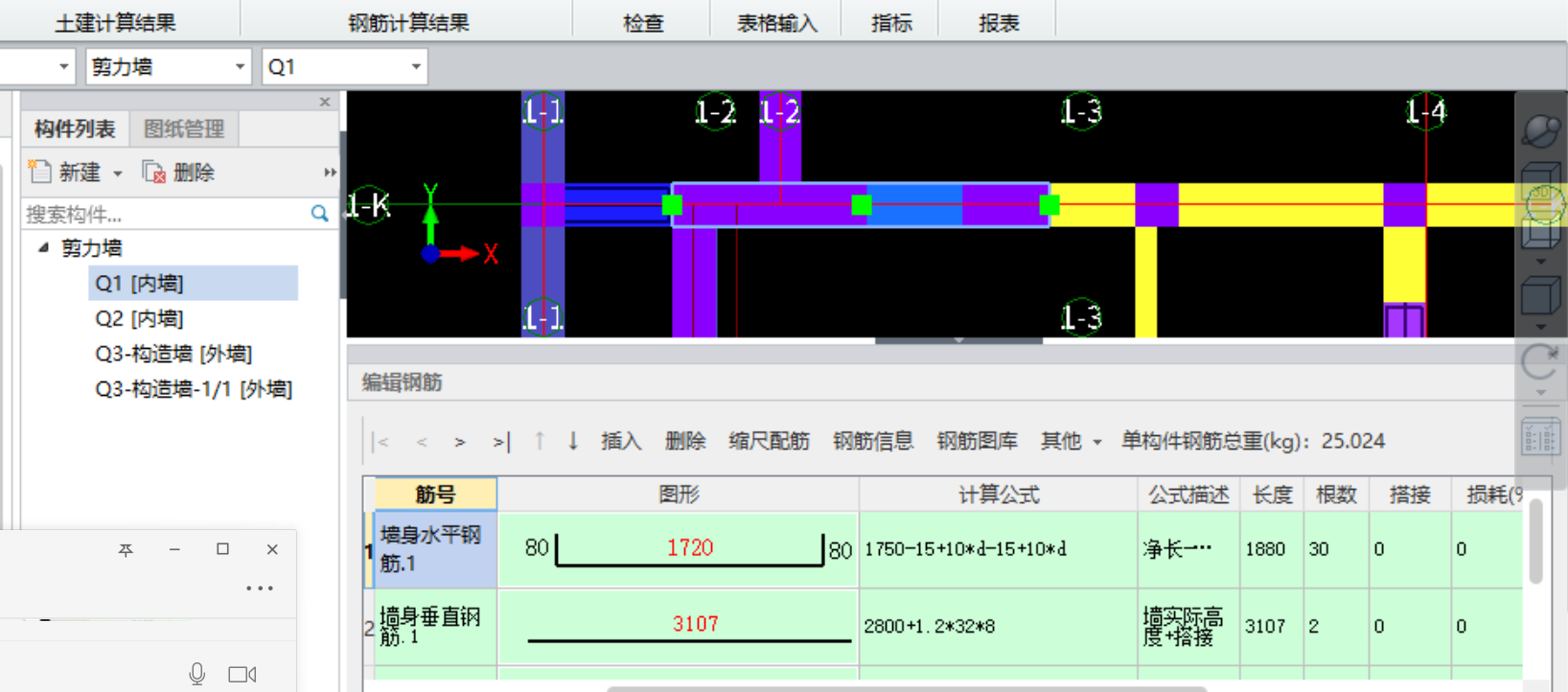The height and width of the screenshot is (692, 1568).
Task: Open the 表格输入 ribbon tab
Action: tap(776, 23)
